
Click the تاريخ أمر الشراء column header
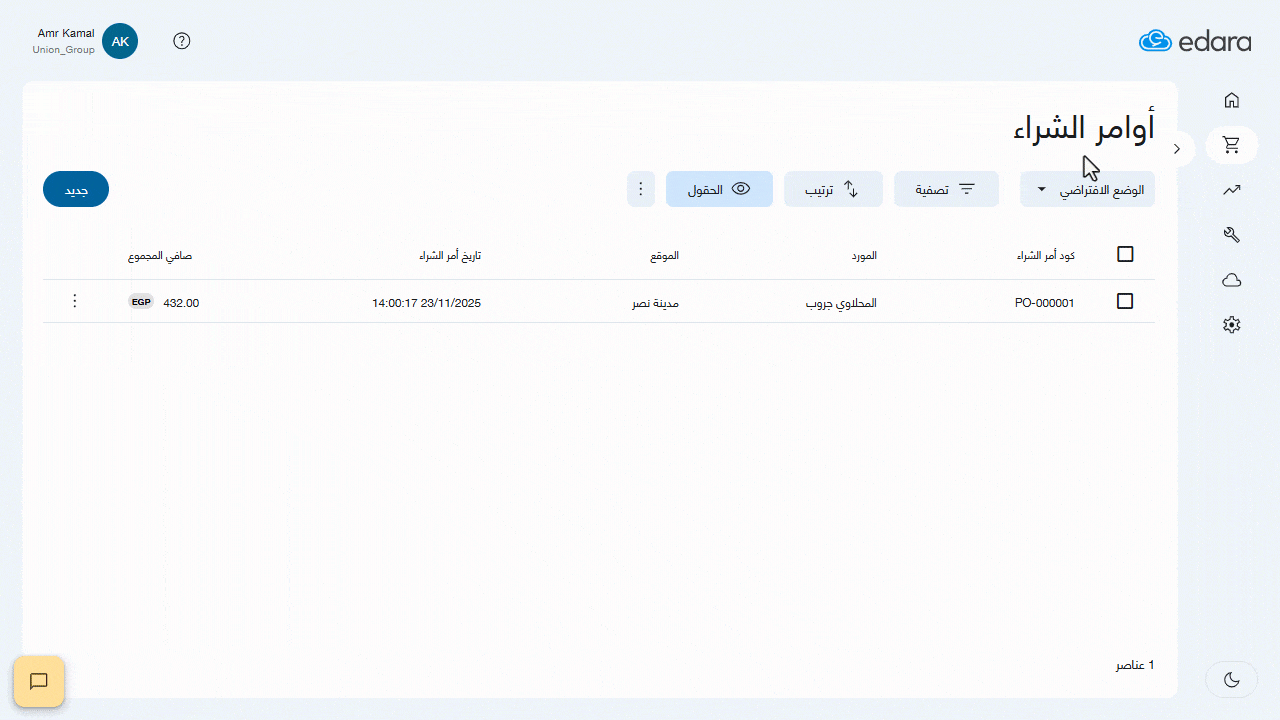coord(450,256)
